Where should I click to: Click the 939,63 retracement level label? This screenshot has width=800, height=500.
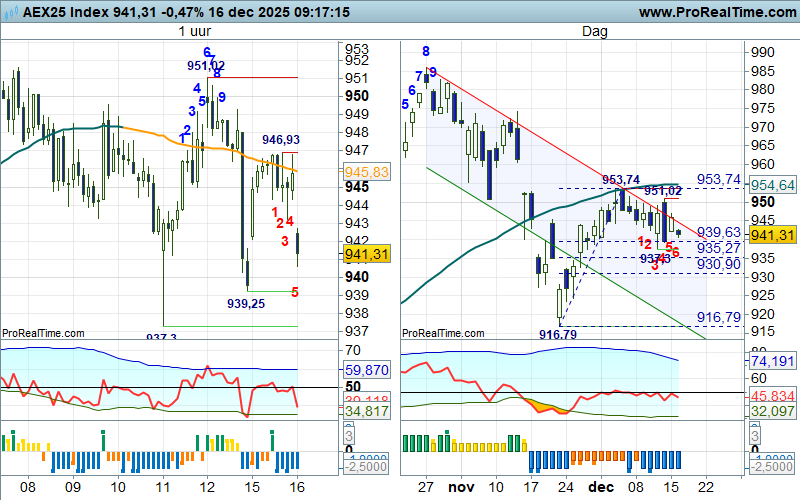tap(719, 233)
